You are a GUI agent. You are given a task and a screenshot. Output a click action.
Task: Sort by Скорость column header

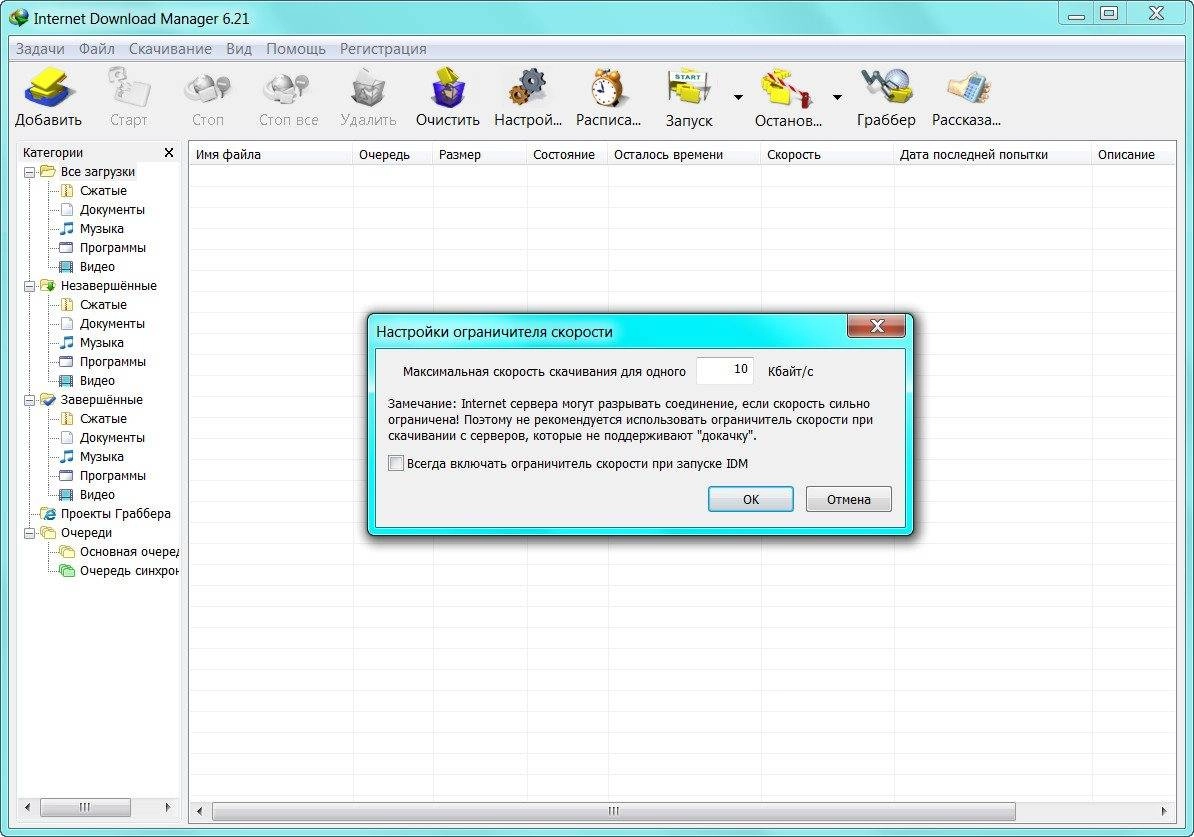(x=827, y=155)
